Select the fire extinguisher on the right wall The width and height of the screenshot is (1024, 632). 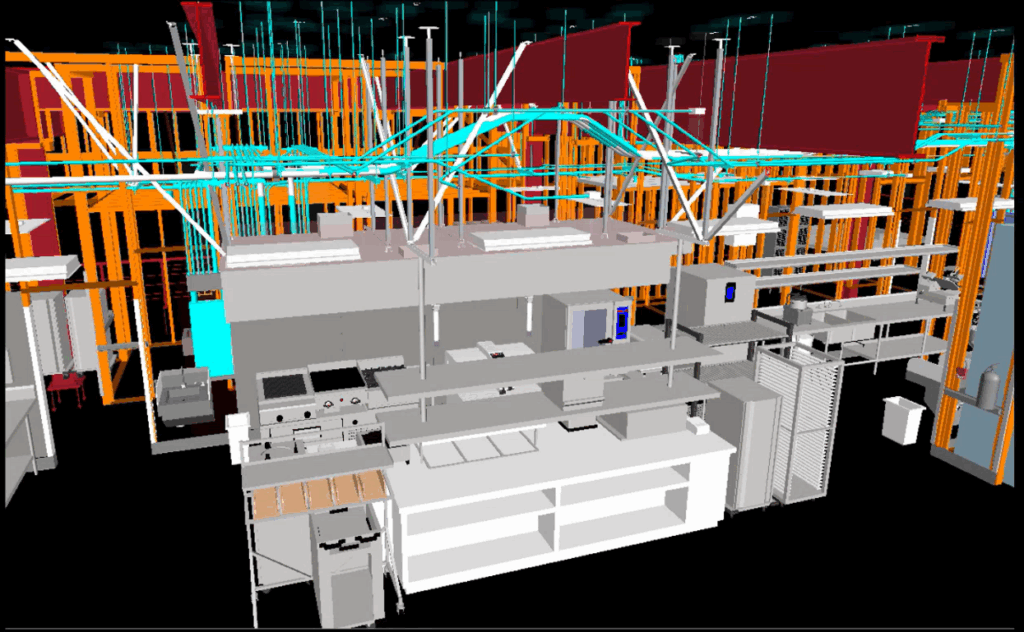(x=988, y=387)
